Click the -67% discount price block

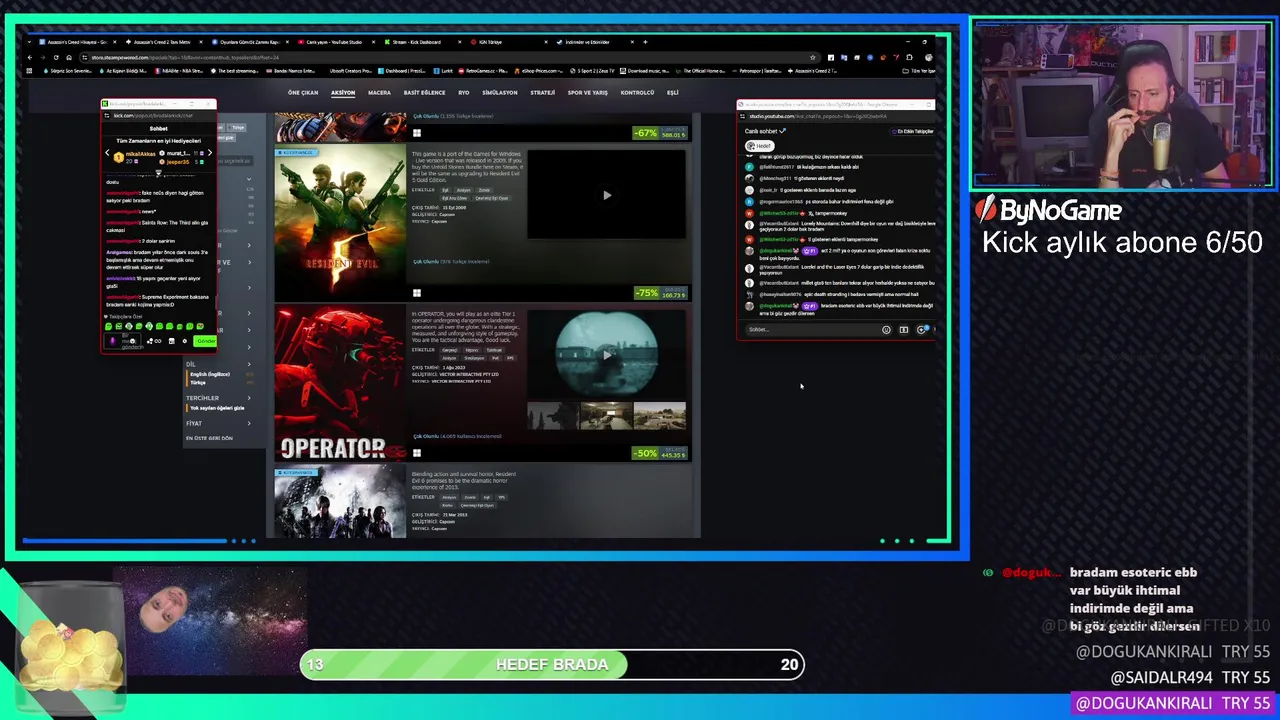(x=660, y=133)
